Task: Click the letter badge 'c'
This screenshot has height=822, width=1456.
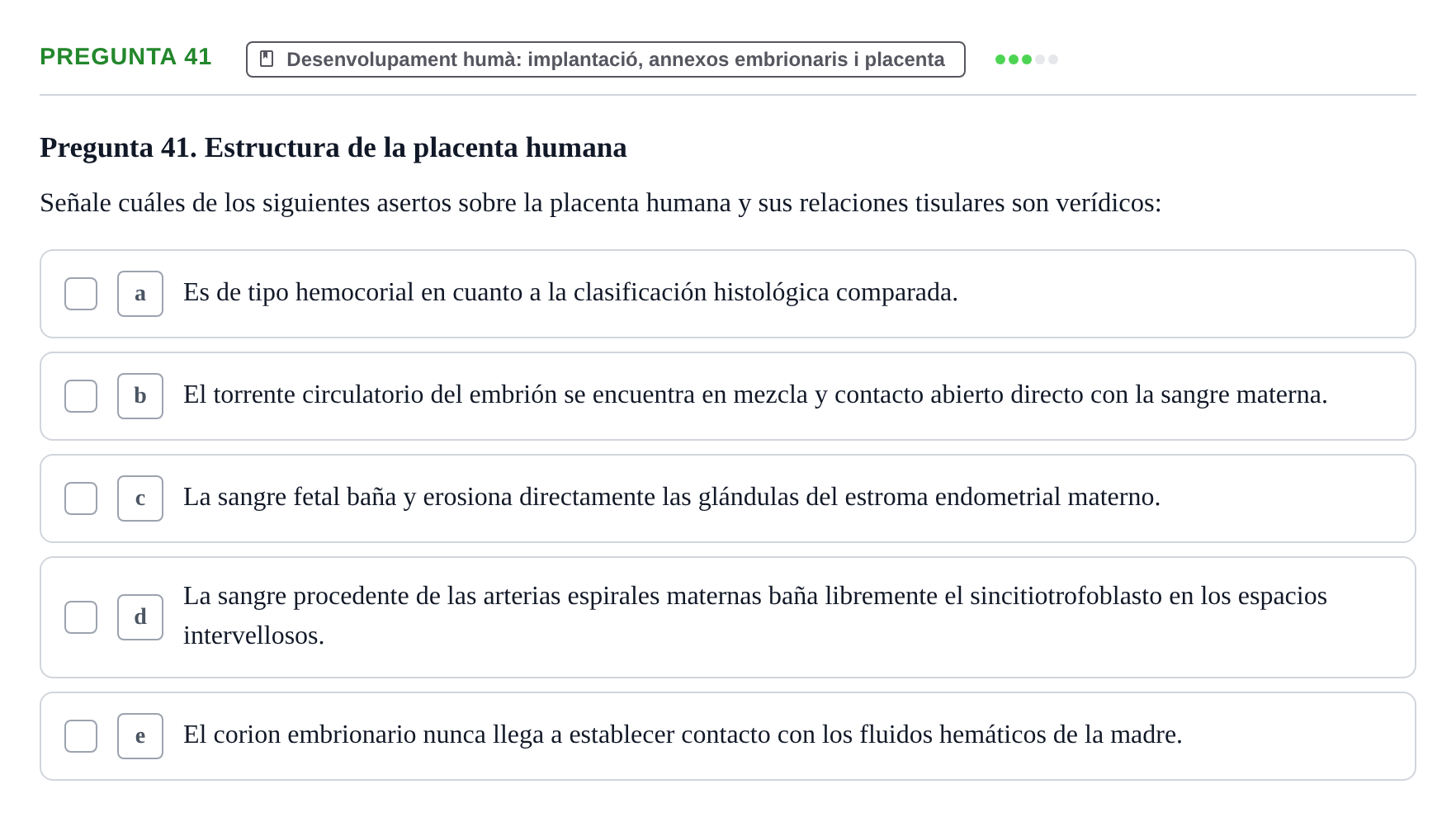Action: [x=140, y=498]
